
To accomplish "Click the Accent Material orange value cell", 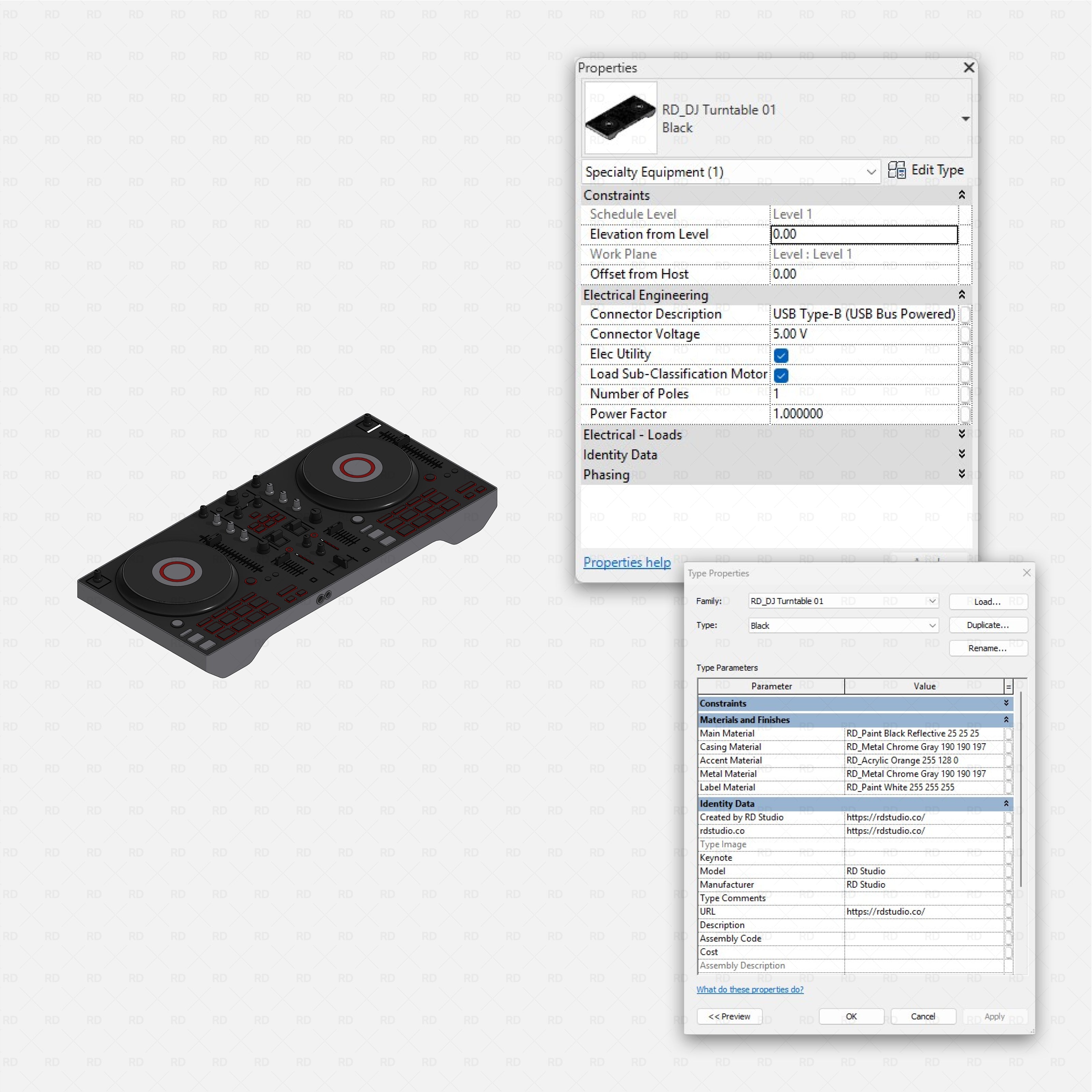I will pyautogui.click(x=923, y=761).
